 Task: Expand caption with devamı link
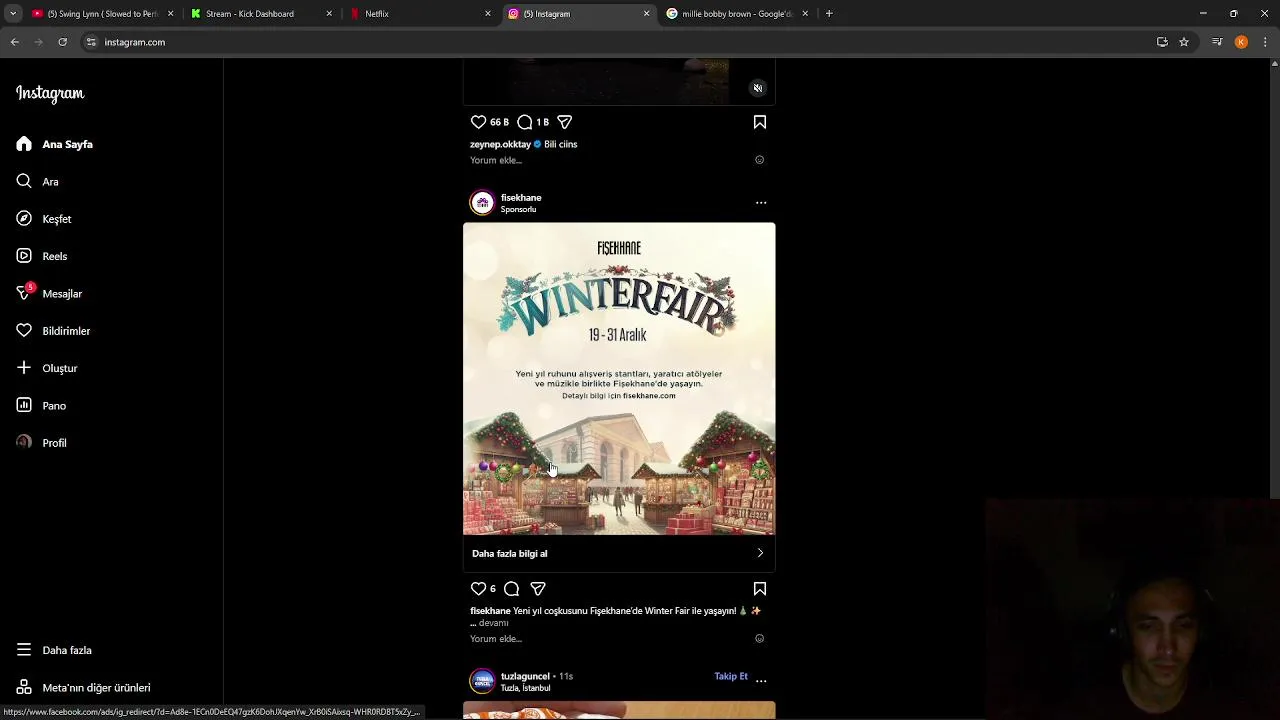(x=494, y=623)
